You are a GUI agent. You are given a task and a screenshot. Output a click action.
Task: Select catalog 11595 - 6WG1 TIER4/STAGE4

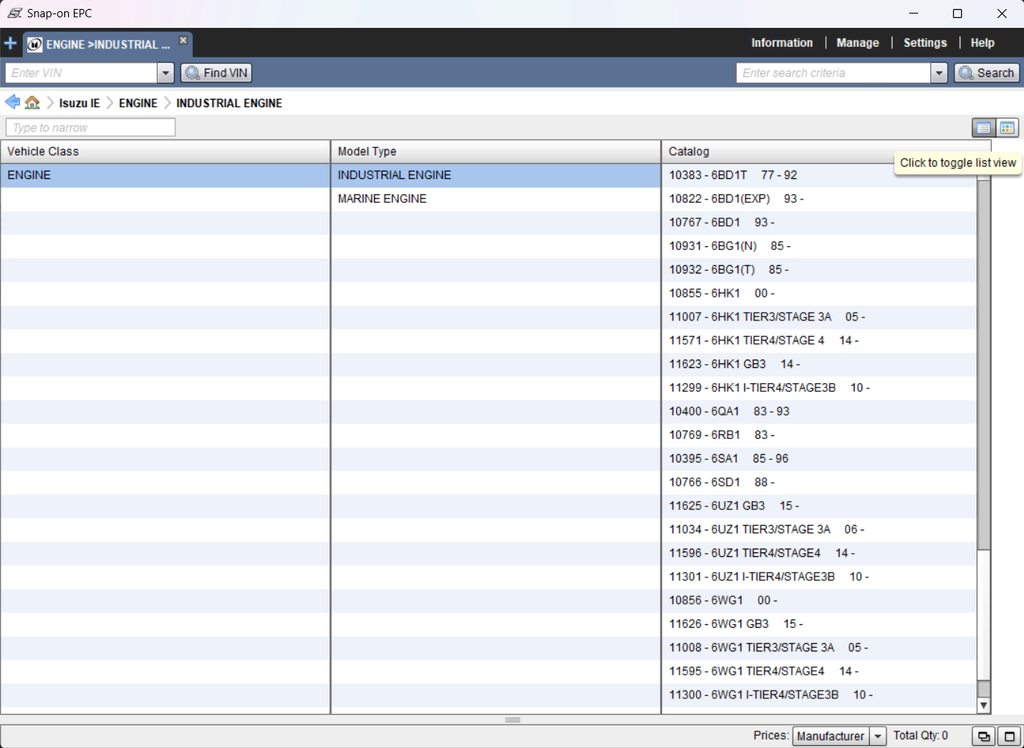(819, 671)
